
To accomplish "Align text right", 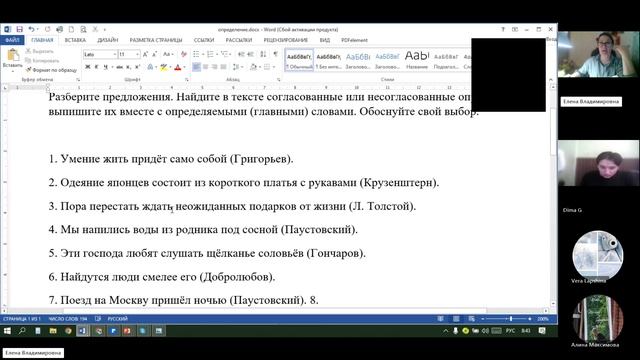I will [214, 67].
